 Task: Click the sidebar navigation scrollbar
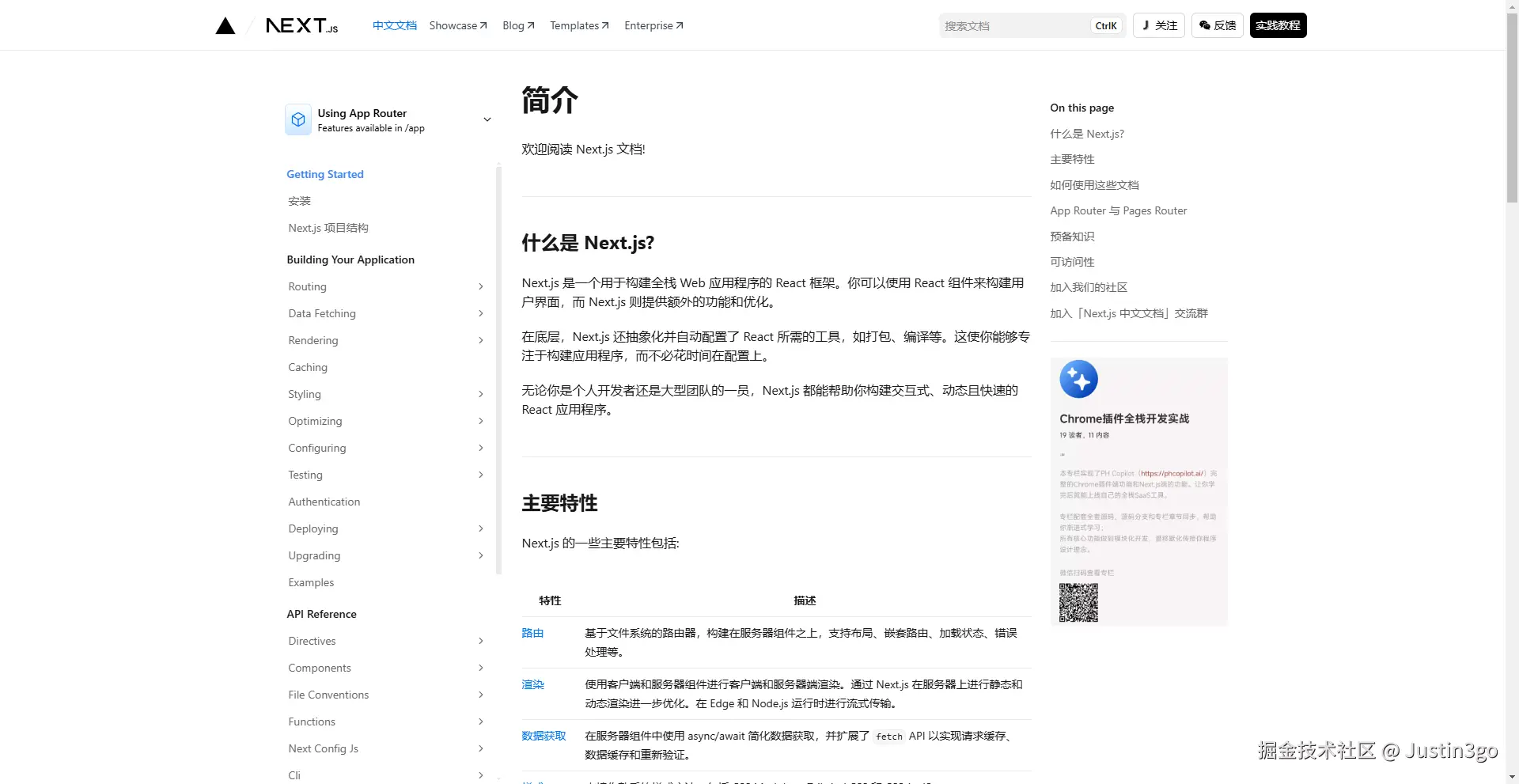pyautogui.click(x=498, y=369)
